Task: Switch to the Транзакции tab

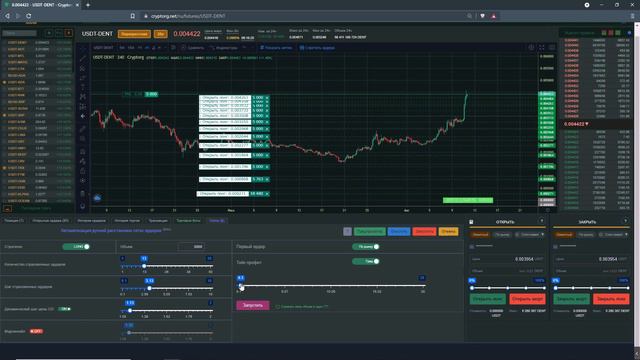Action: [x=158, y=220]
